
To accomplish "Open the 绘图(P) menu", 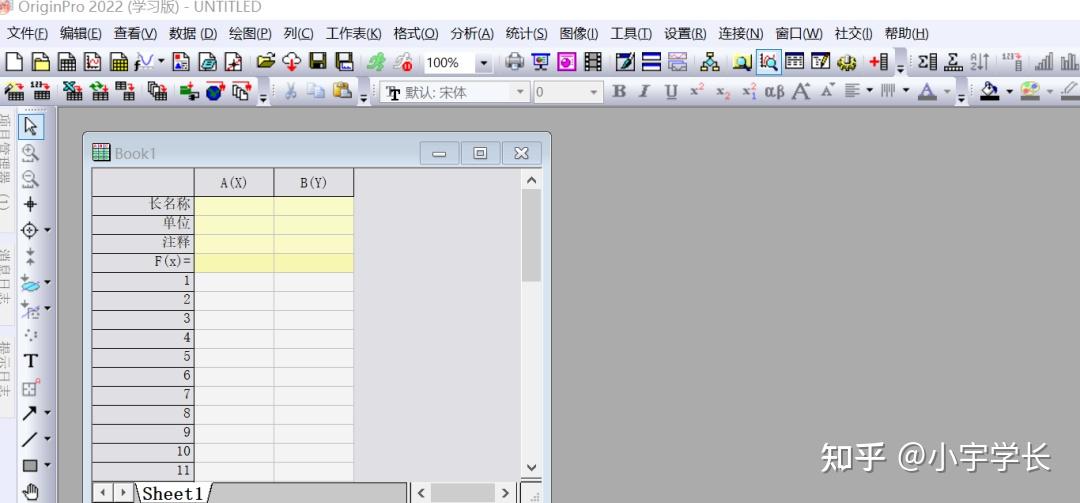I will pyautogui.click(x=250, y=34).
